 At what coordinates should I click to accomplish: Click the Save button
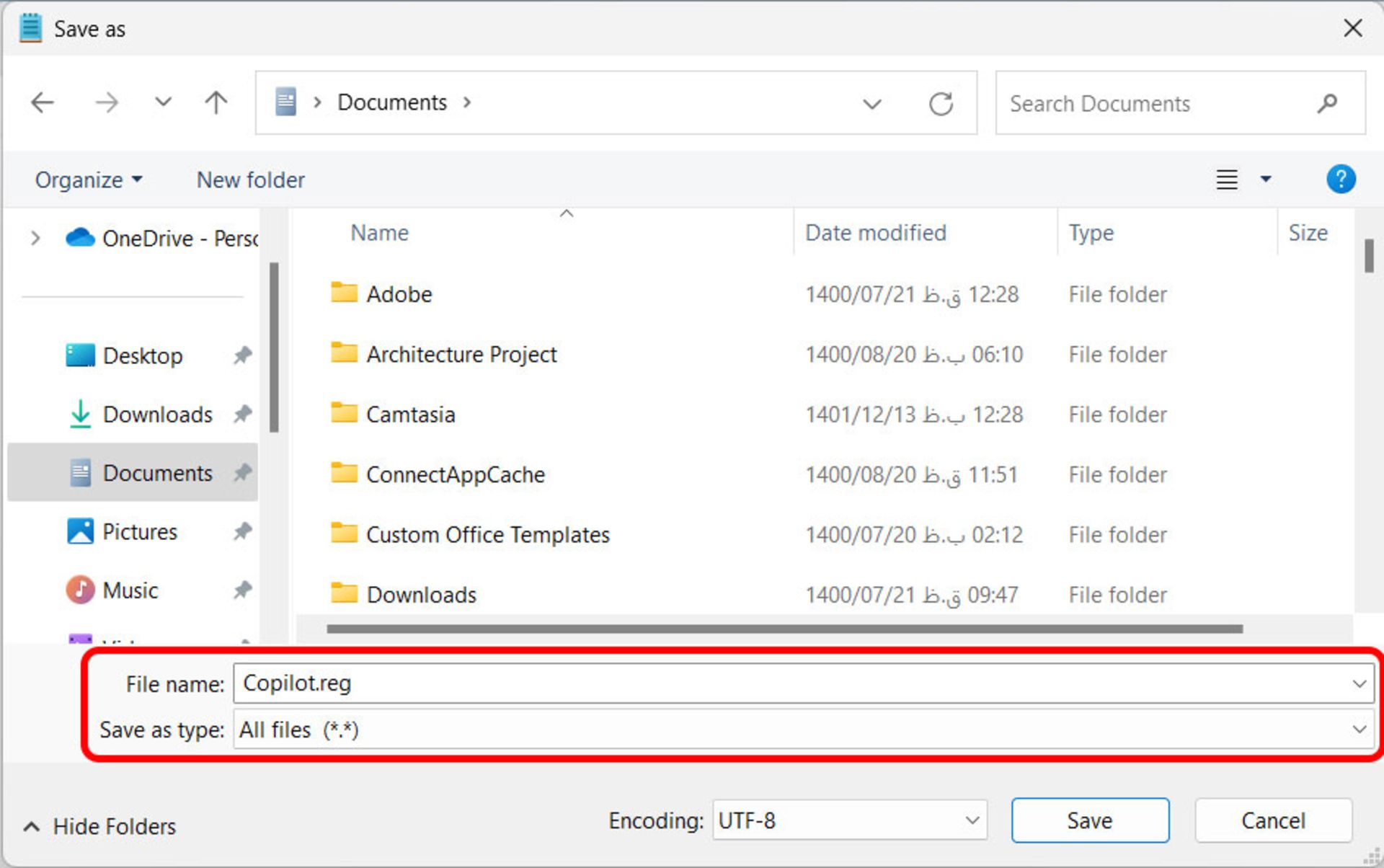(1088, 821)
